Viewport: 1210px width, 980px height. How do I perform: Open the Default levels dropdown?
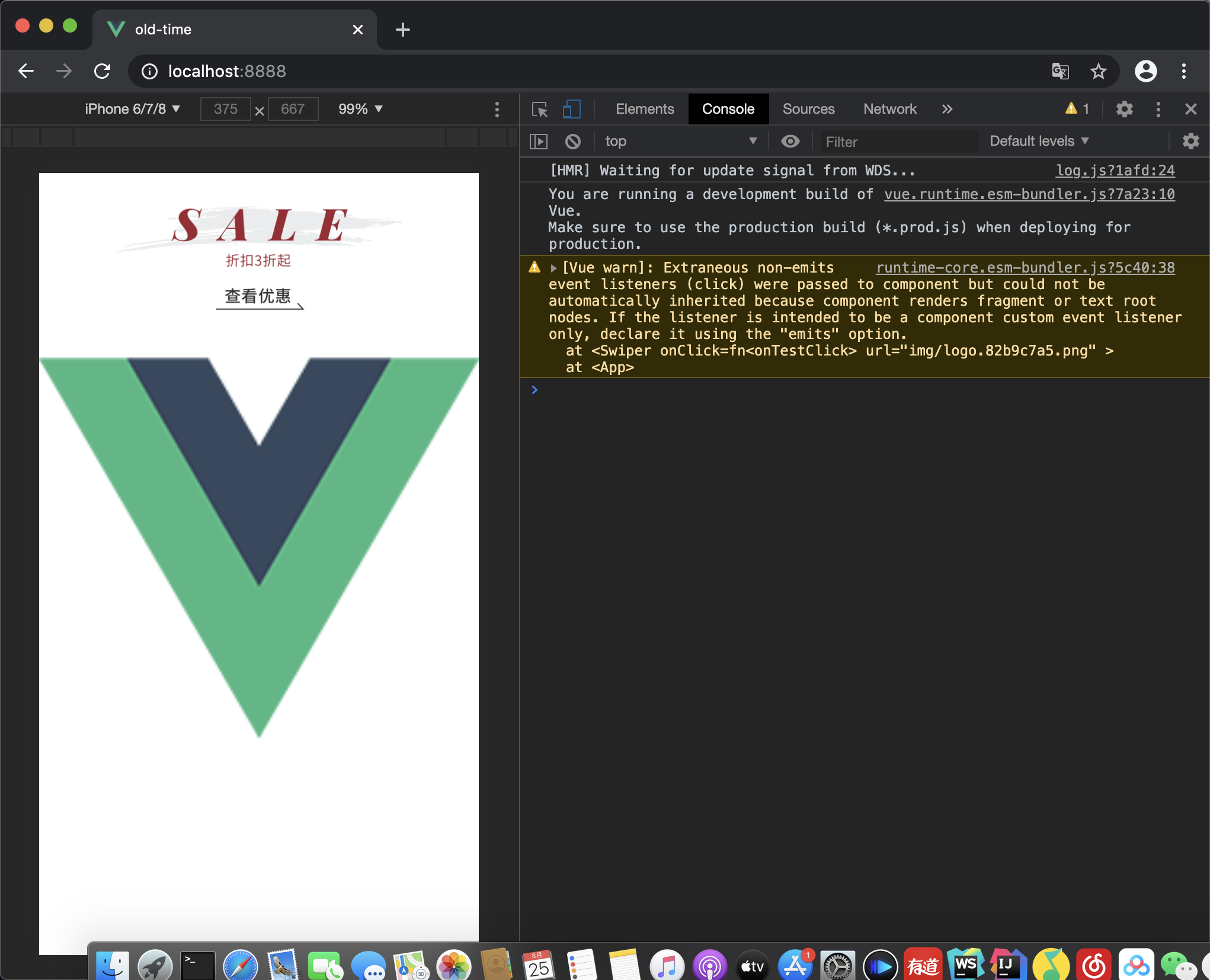point(1039,142)
